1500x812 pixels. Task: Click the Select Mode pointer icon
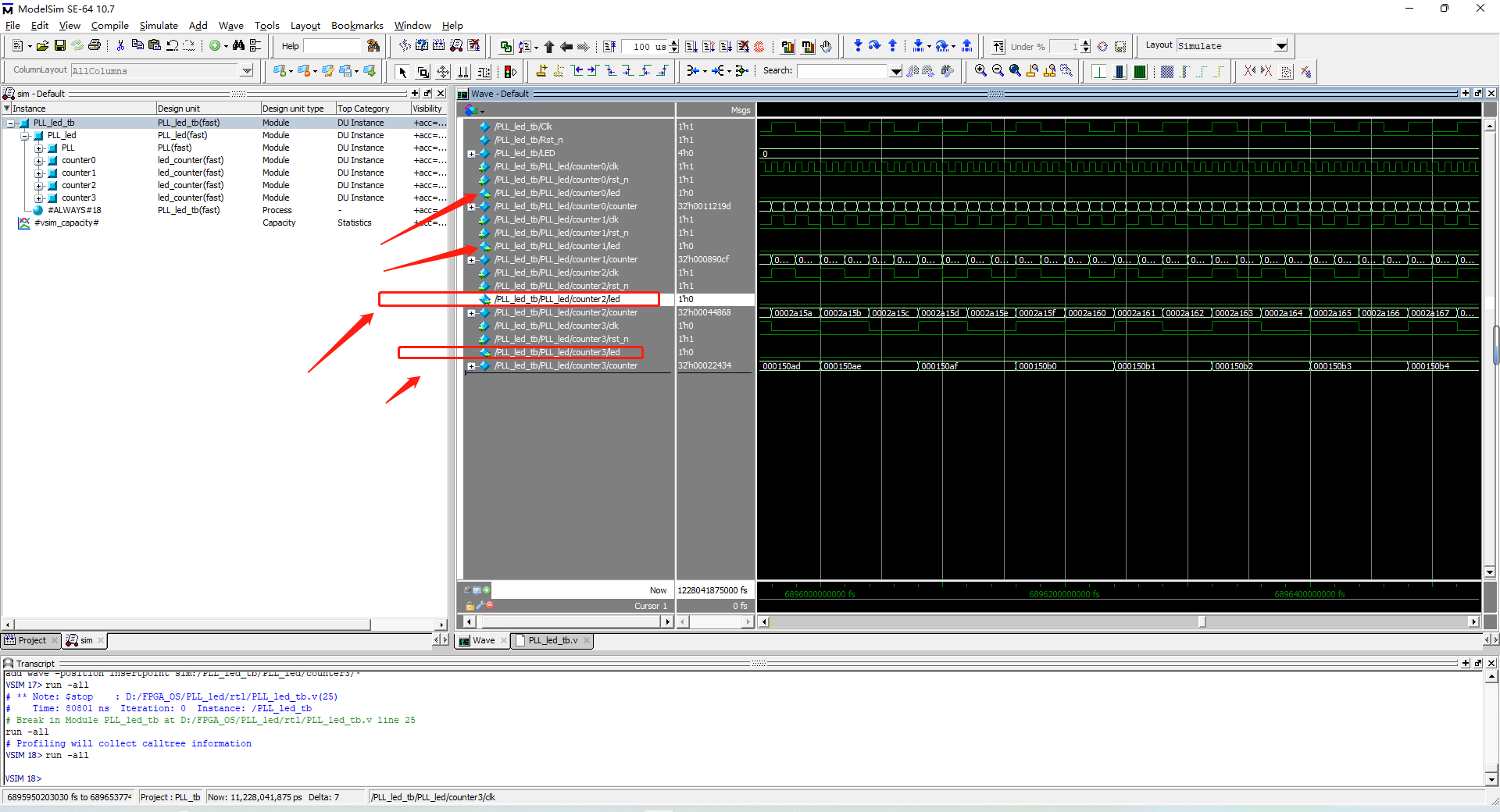click(x=403, y=72)
